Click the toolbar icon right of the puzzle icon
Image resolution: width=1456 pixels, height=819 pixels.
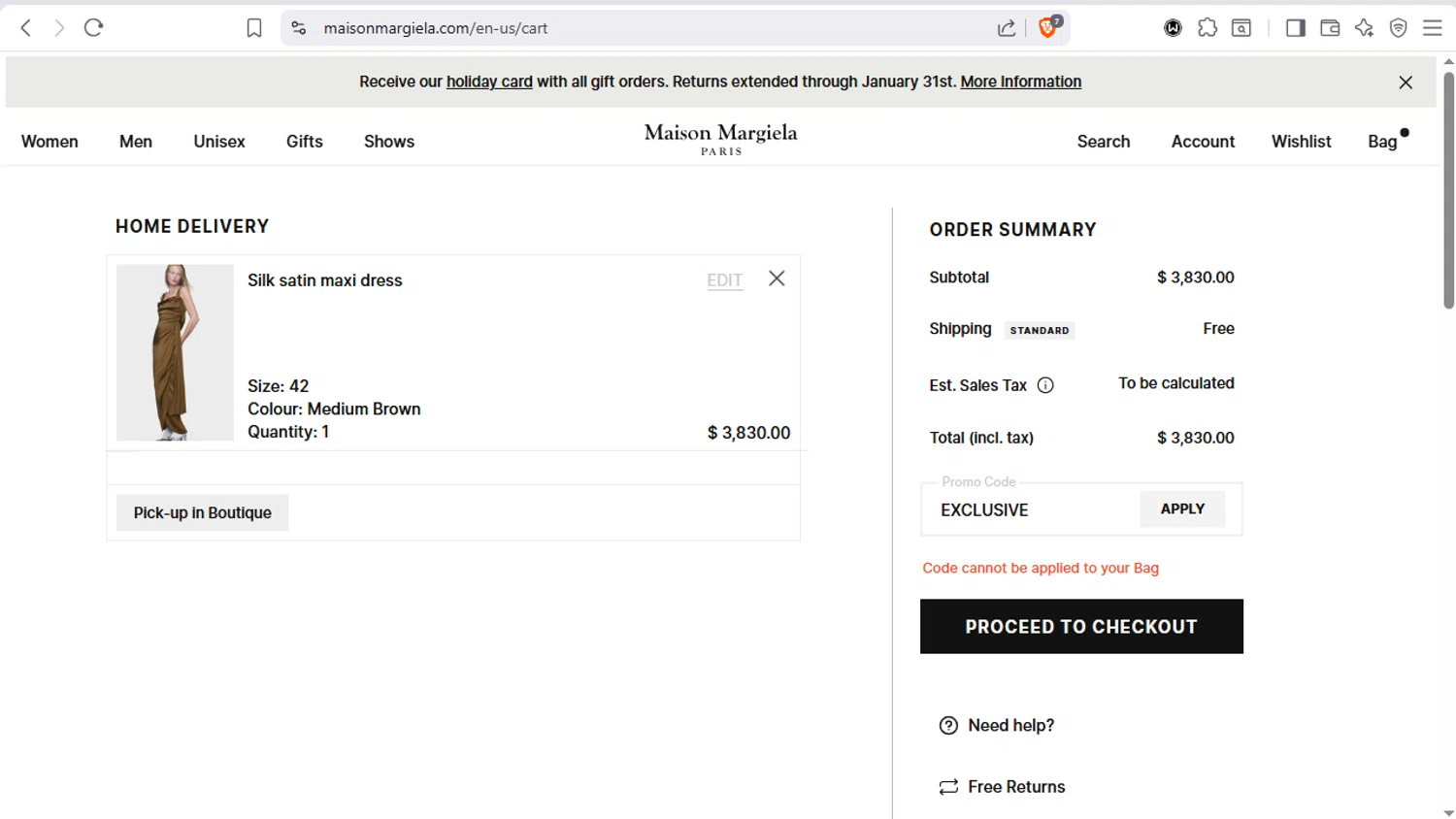click(1241, 28)
